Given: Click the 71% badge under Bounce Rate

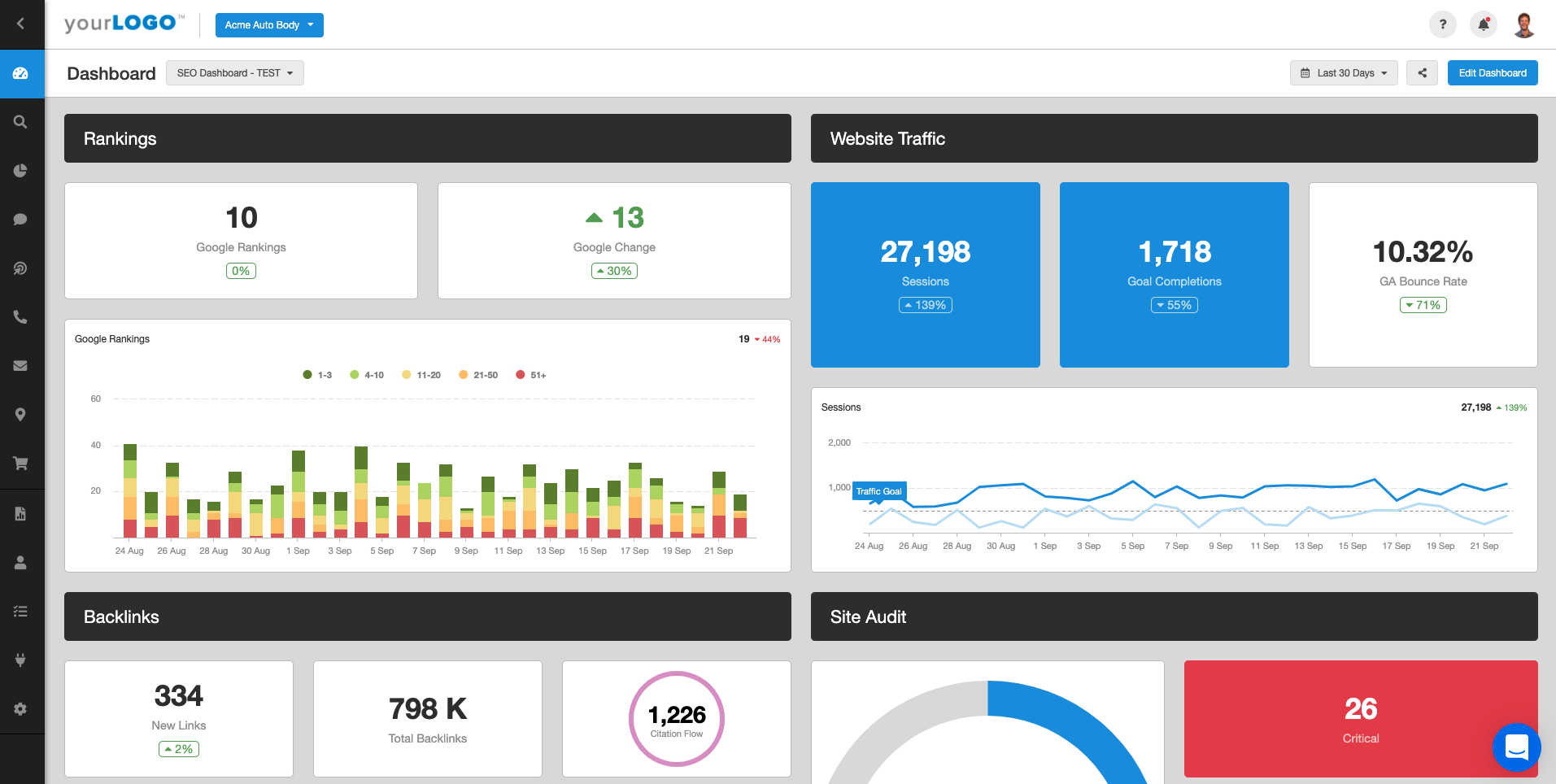Looking at the screenshot, I should [1423, 305].
